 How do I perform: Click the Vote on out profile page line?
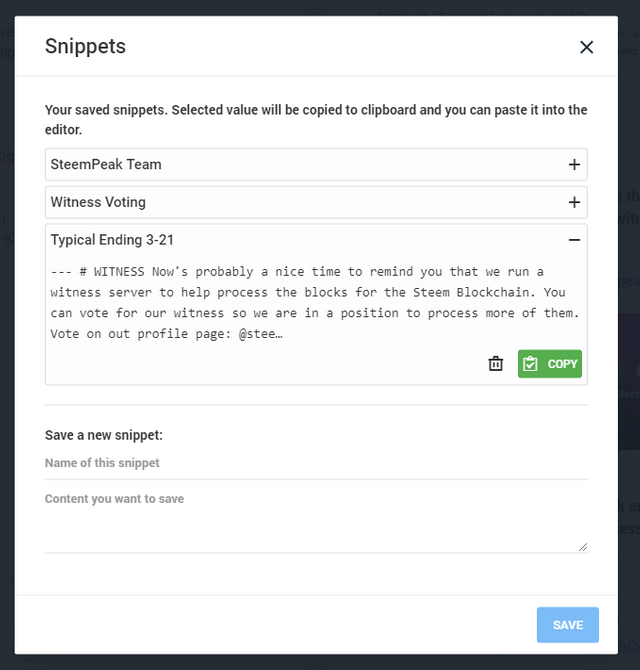point(167,334)
